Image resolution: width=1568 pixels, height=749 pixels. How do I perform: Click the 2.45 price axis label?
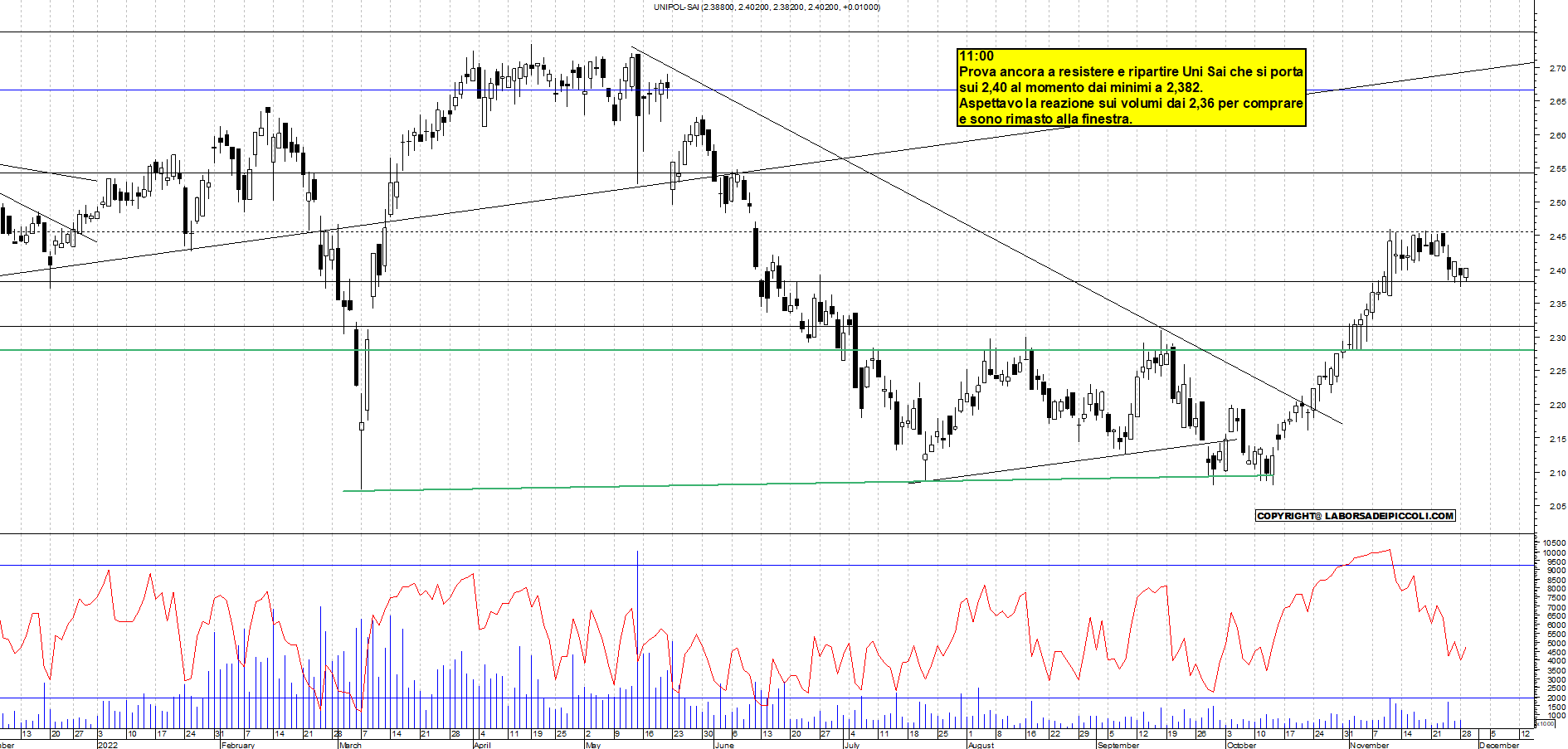1557,236
